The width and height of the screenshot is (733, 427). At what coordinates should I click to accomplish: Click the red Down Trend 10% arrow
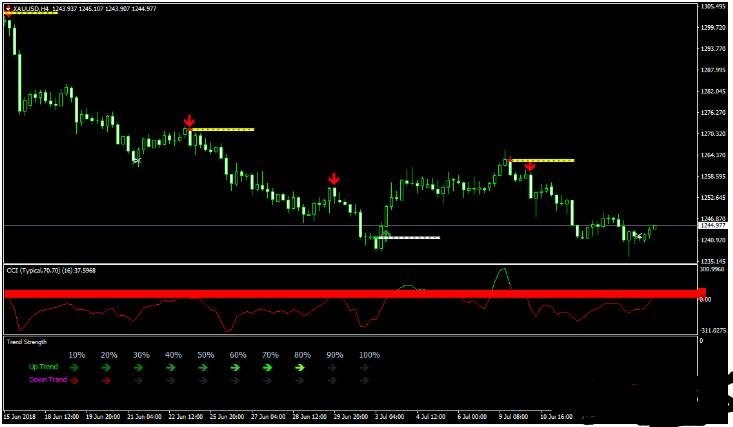74,381
